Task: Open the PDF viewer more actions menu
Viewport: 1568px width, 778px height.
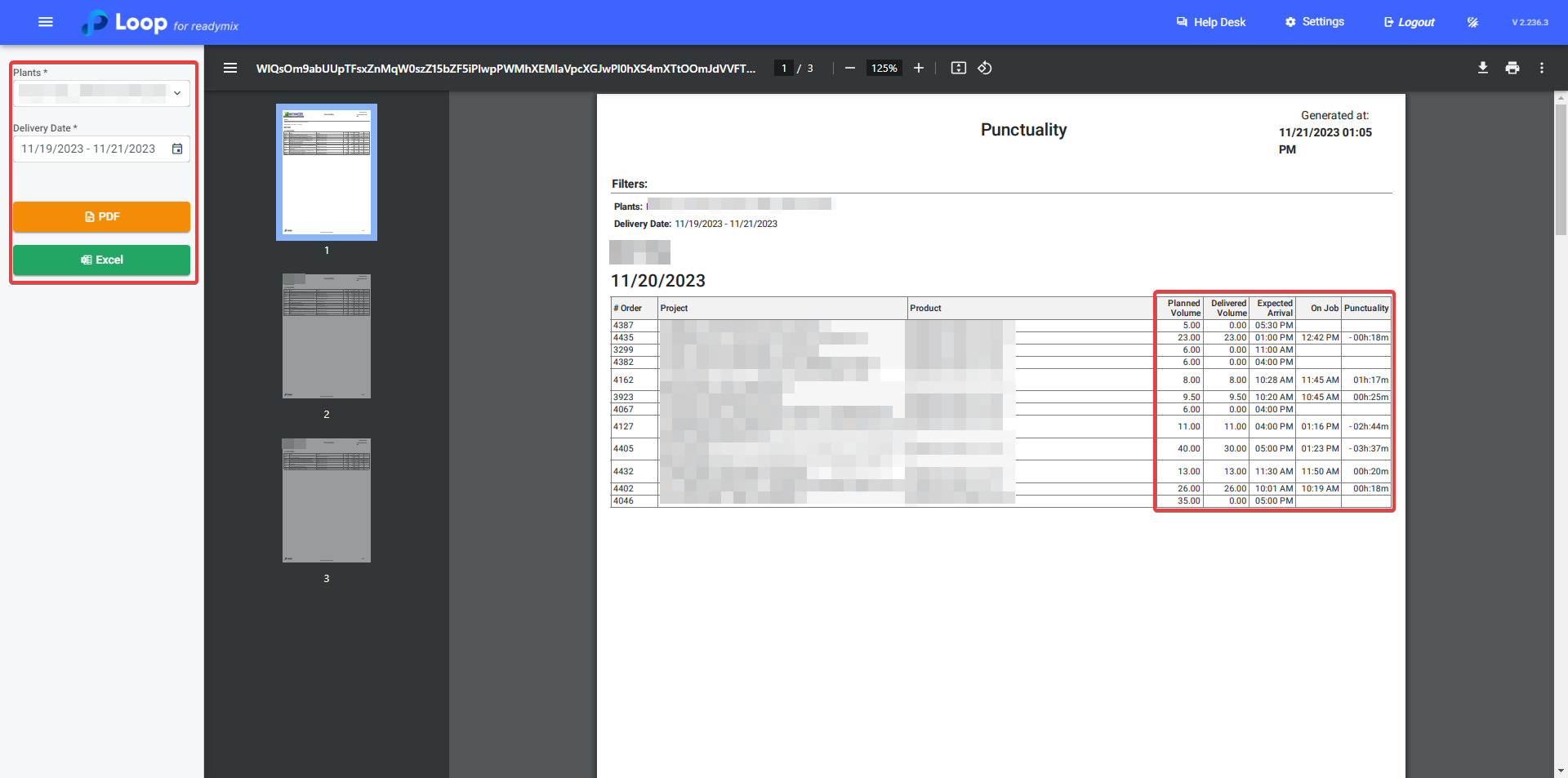Action: (1542, 68)
